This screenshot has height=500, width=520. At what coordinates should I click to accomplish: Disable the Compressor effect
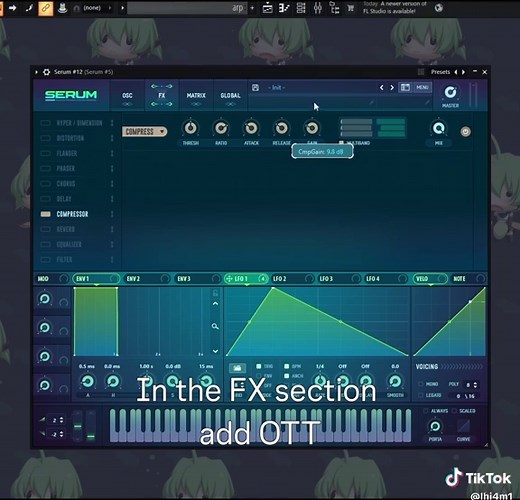point(45,214)
